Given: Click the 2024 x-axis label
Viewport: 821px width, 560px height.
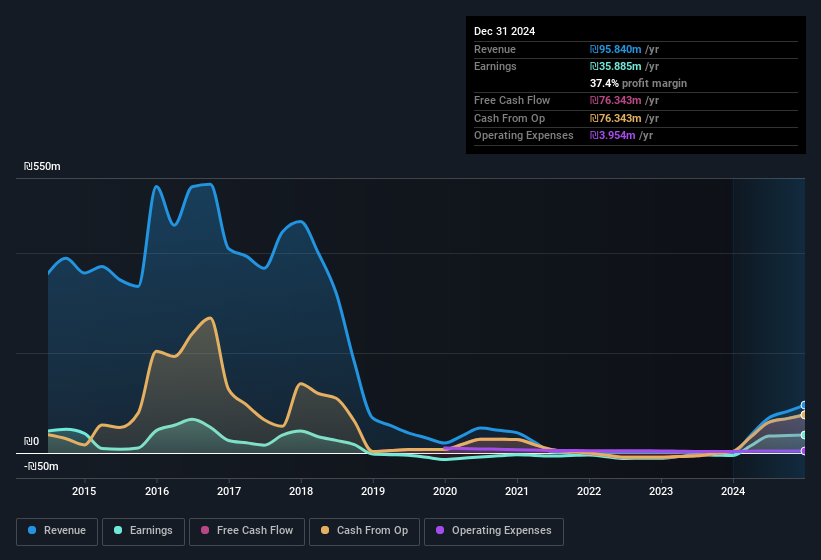Looking at the screenshot, I should (x=733, y=491).
